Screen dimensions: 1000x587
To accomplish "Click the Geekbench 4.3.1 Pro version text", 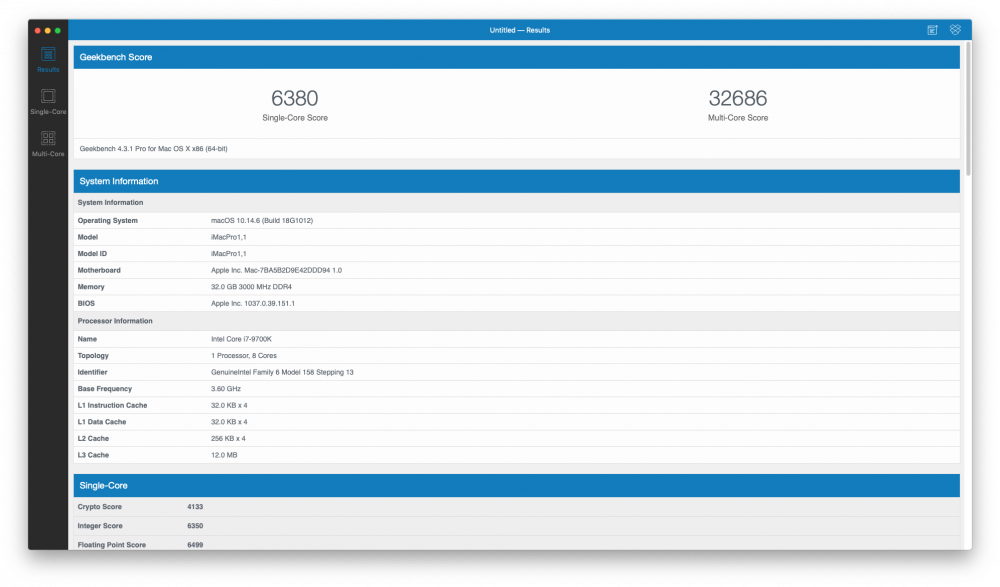I will tap(154, 149).
